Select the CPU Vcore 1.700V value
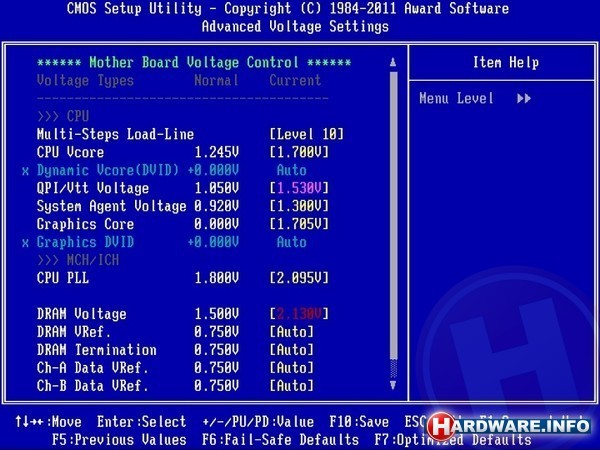Image resolution: width=600 pixels, height=450 pixels. click(x=299, y=152)
